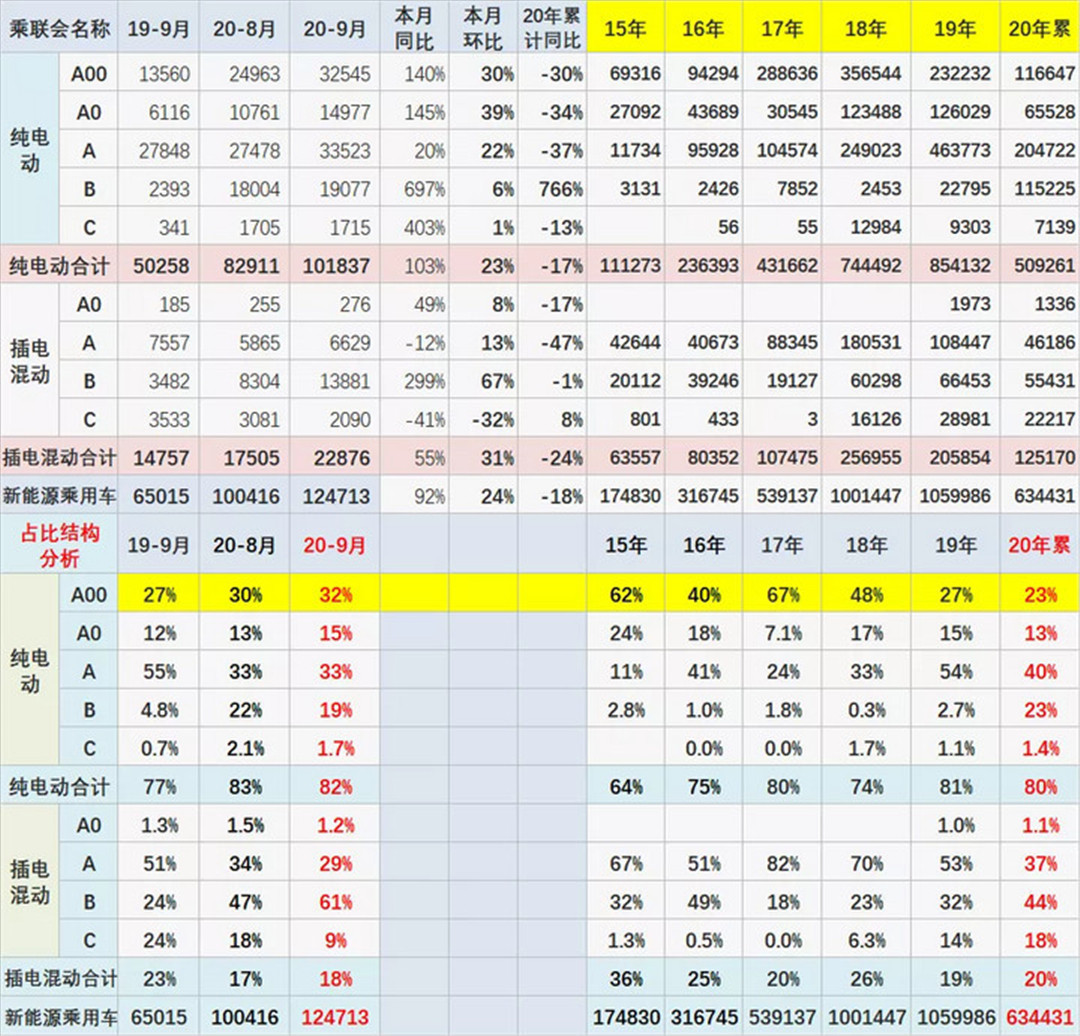Click the red 占比结构分析 heading cell
1080x1036 pixels.
tap(59, 545)
